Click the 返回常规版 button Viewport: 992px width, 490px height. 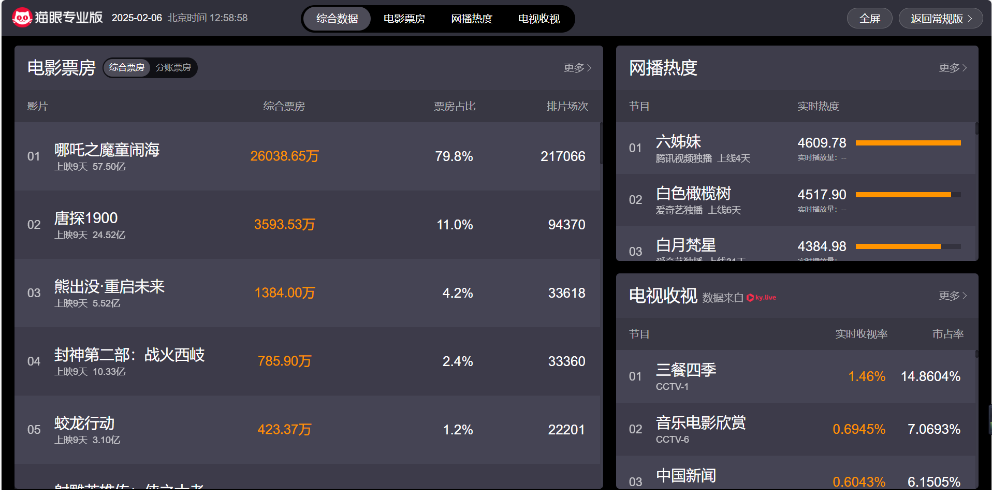pyautogui.click(x=940, y=18)
